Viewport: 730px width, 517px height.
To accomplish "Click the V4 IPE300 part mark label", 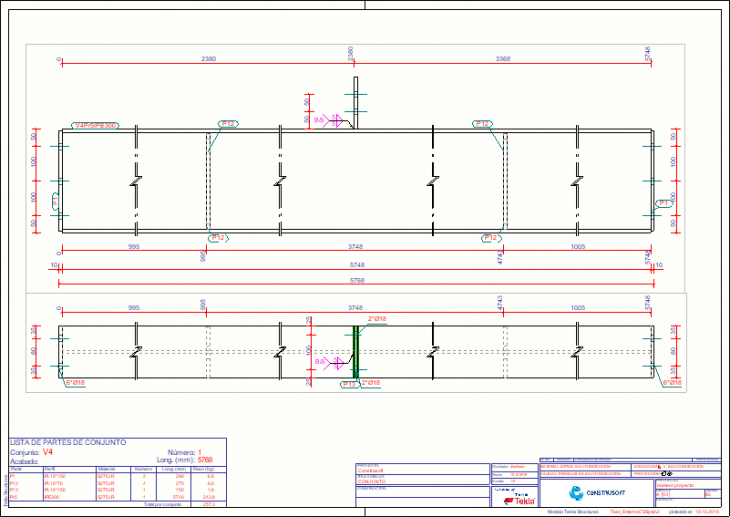I will click(x=95, y=126).
